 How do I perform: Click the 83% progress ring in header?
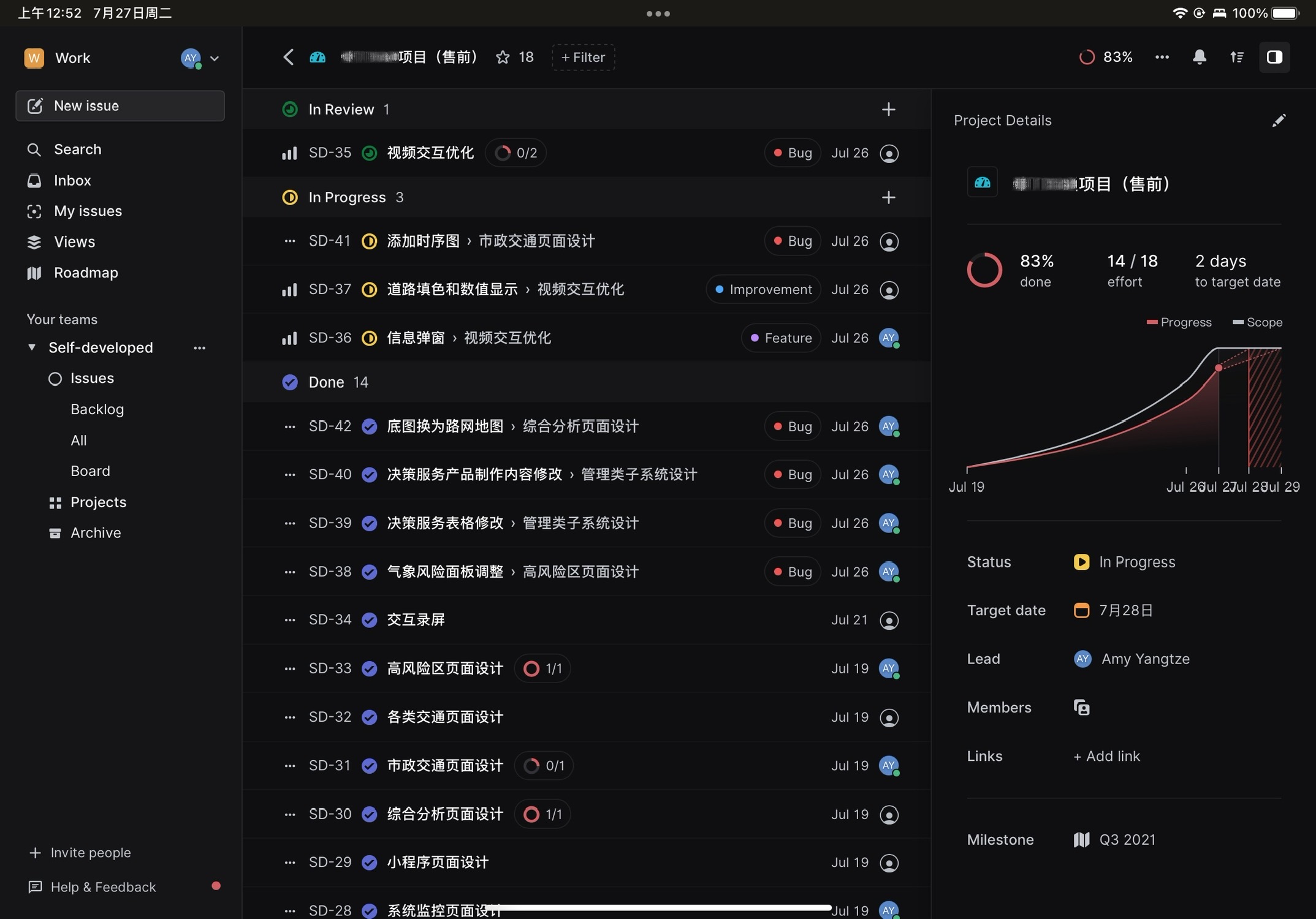click(1086, 57)
